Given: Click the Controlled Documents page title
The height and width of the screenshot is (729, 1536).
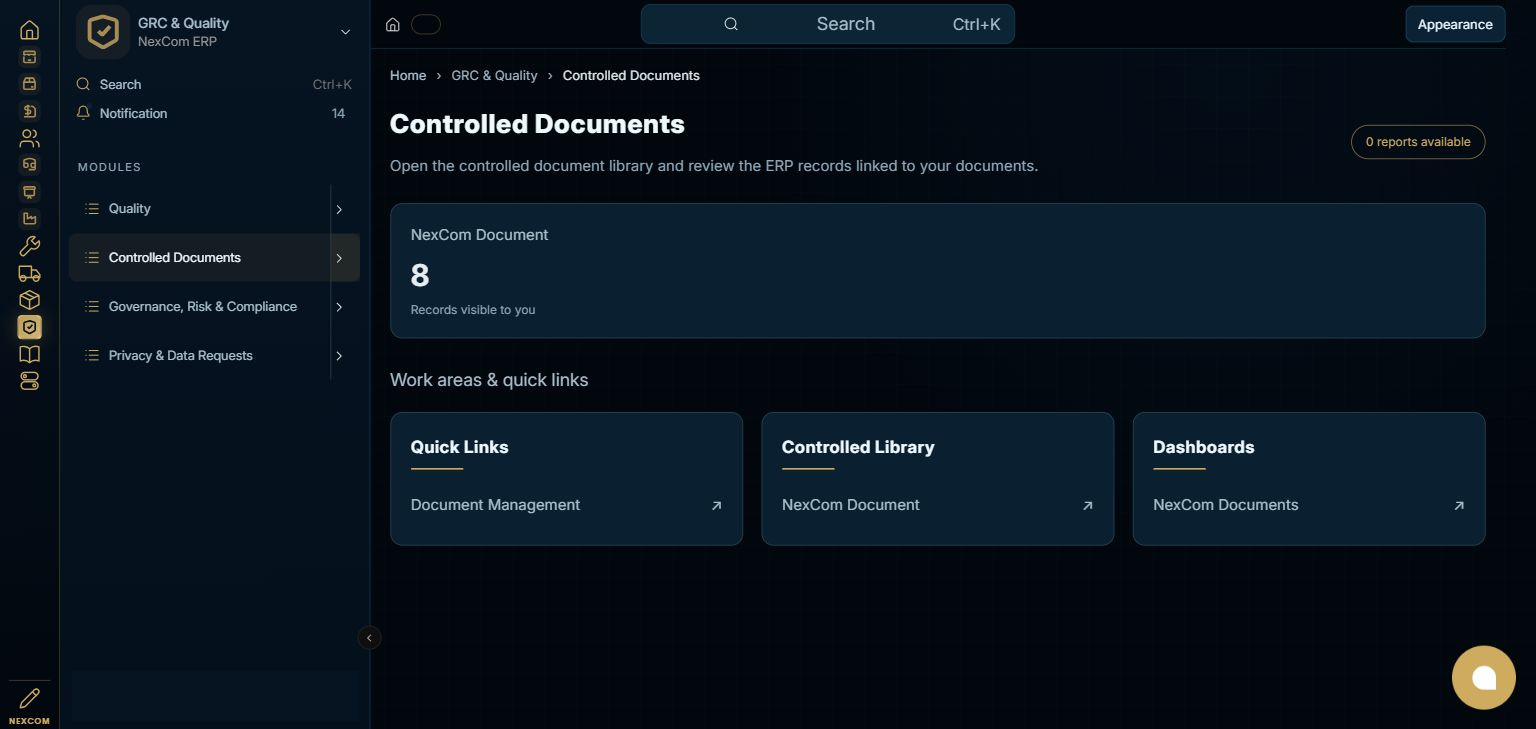Looking at the screenshot, I should [x=537, y=124].
